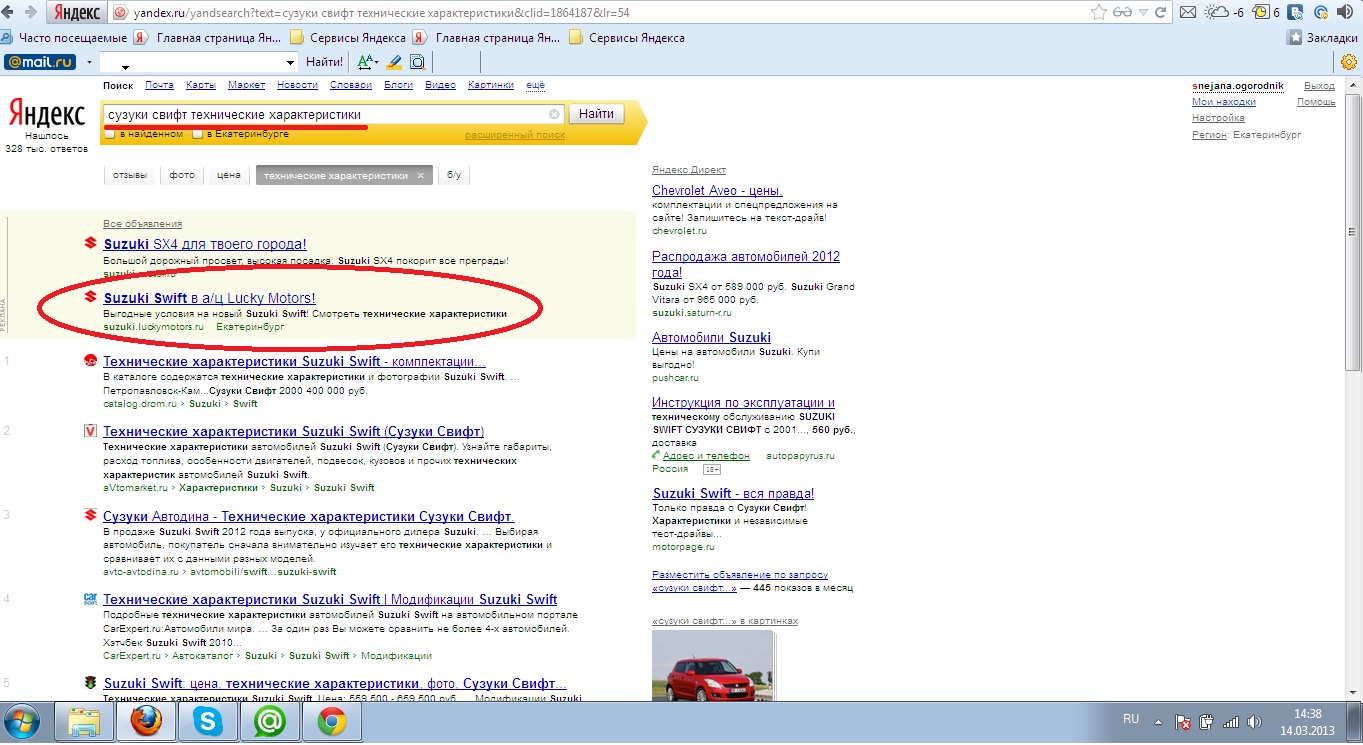Open the red Suzuki Swift image thumbnail

pos(712,664)
